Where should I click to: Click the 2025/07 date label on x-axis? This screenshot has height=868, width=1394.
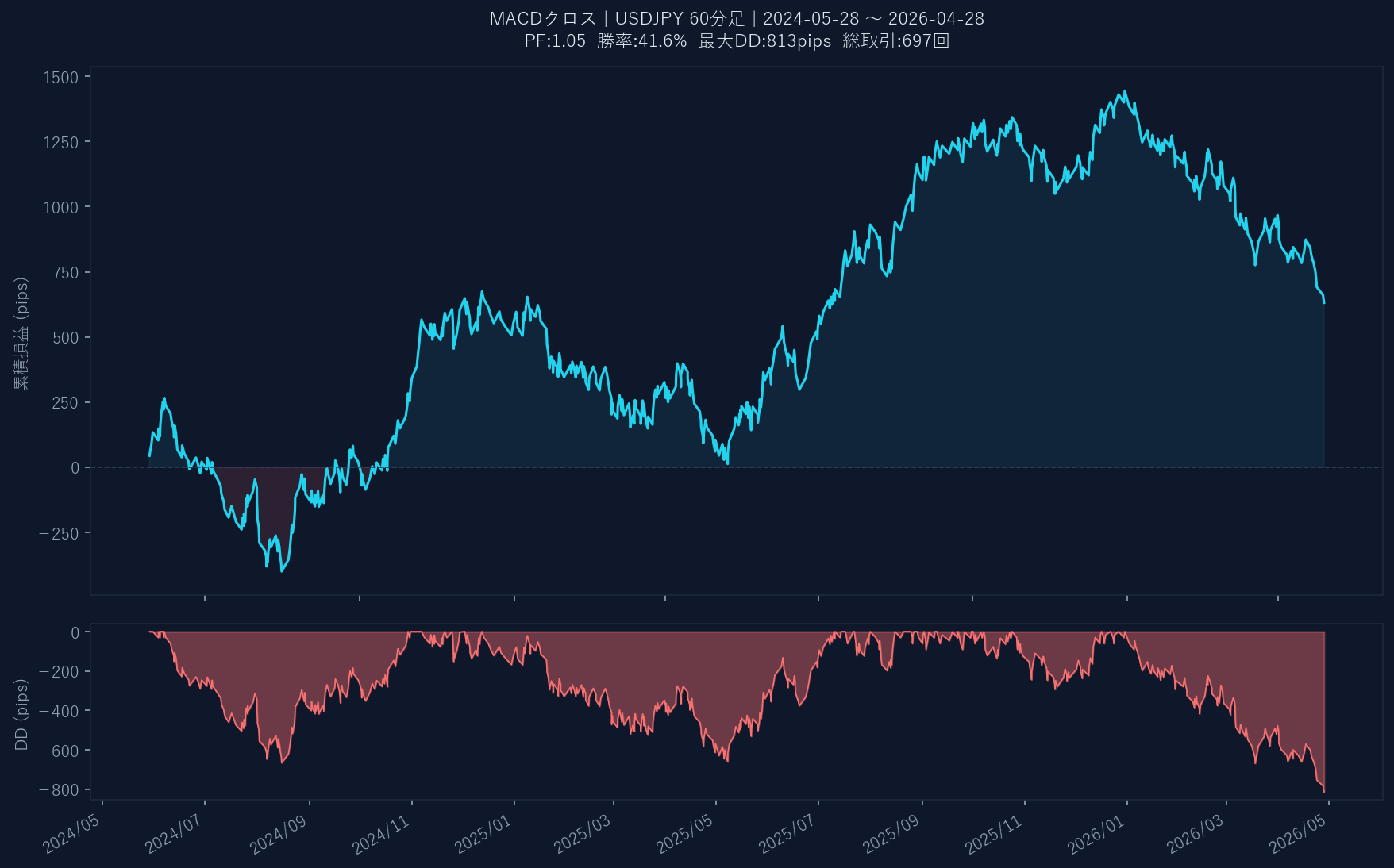[x=787, y=835]
